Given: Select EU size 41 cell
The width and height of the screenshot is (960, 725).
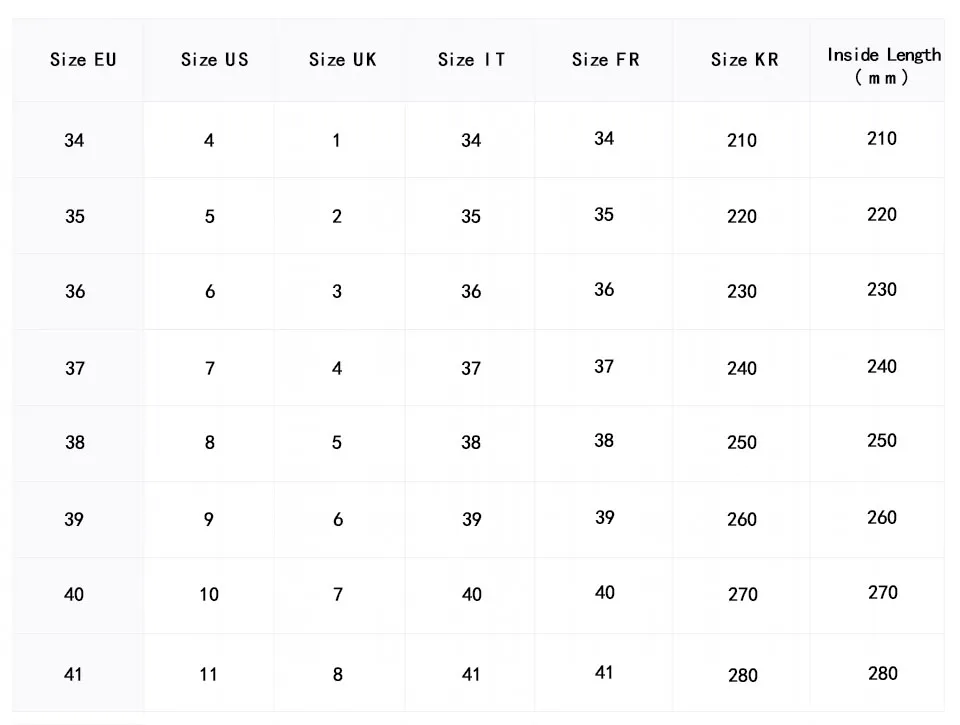Looking at the screenshot, I should tap(74, 675).
